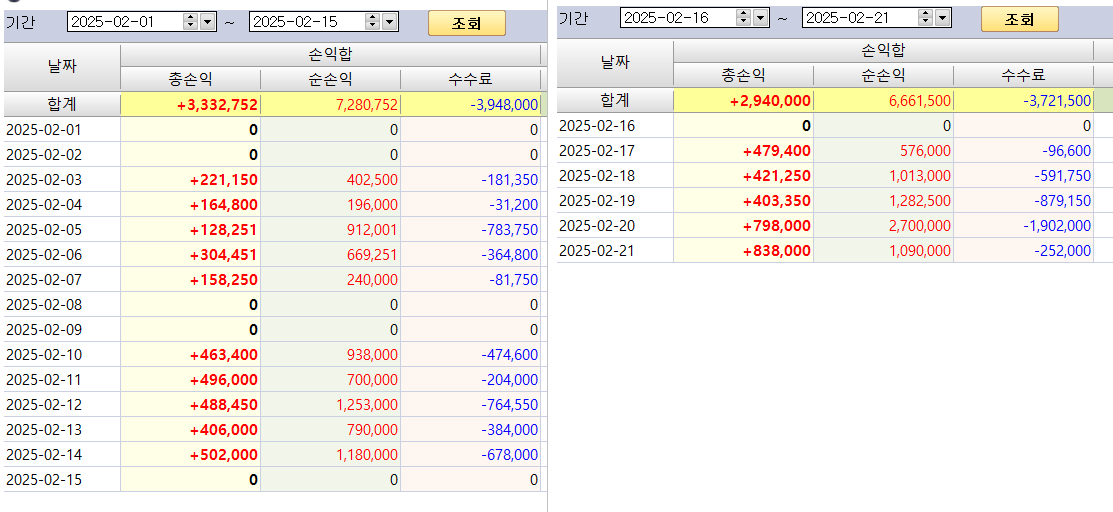The height and width of the screenshot is (512, 1113).
Task: Select the 2025-02-03 date row label
Action: point(62,180)
